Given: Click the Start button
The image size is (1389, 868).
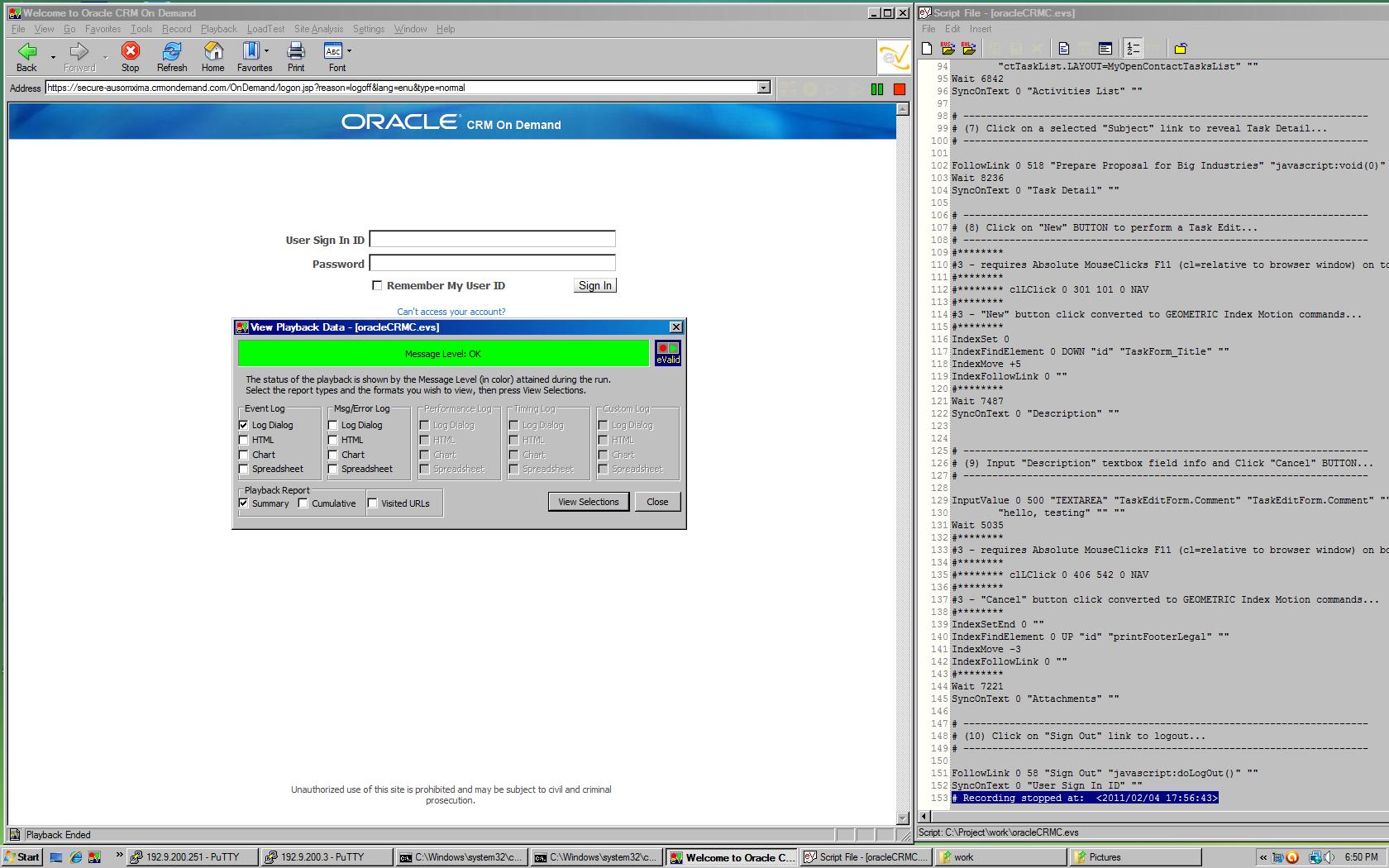Looking at the screenshot, I should pyautogui.click(x=21, y=857).
